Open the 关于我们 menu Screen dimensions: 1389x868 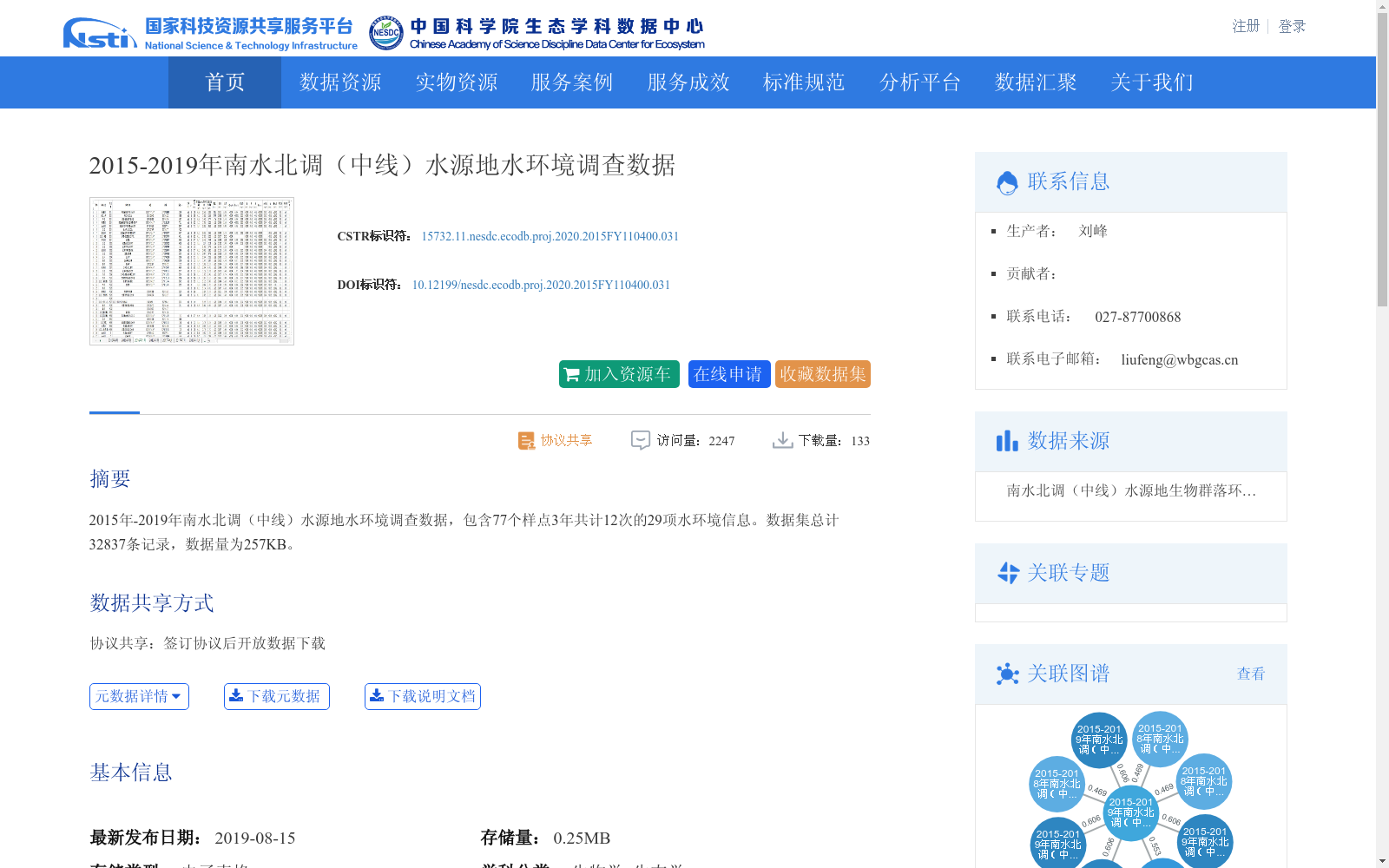(x=1152, y=82)
